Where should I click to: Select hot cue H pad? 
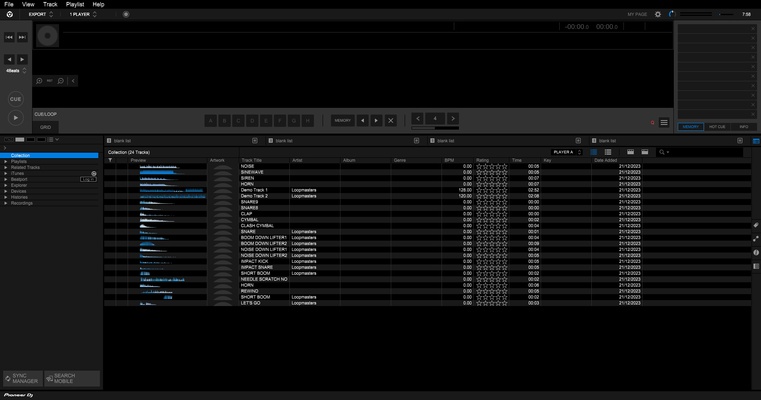307,120
